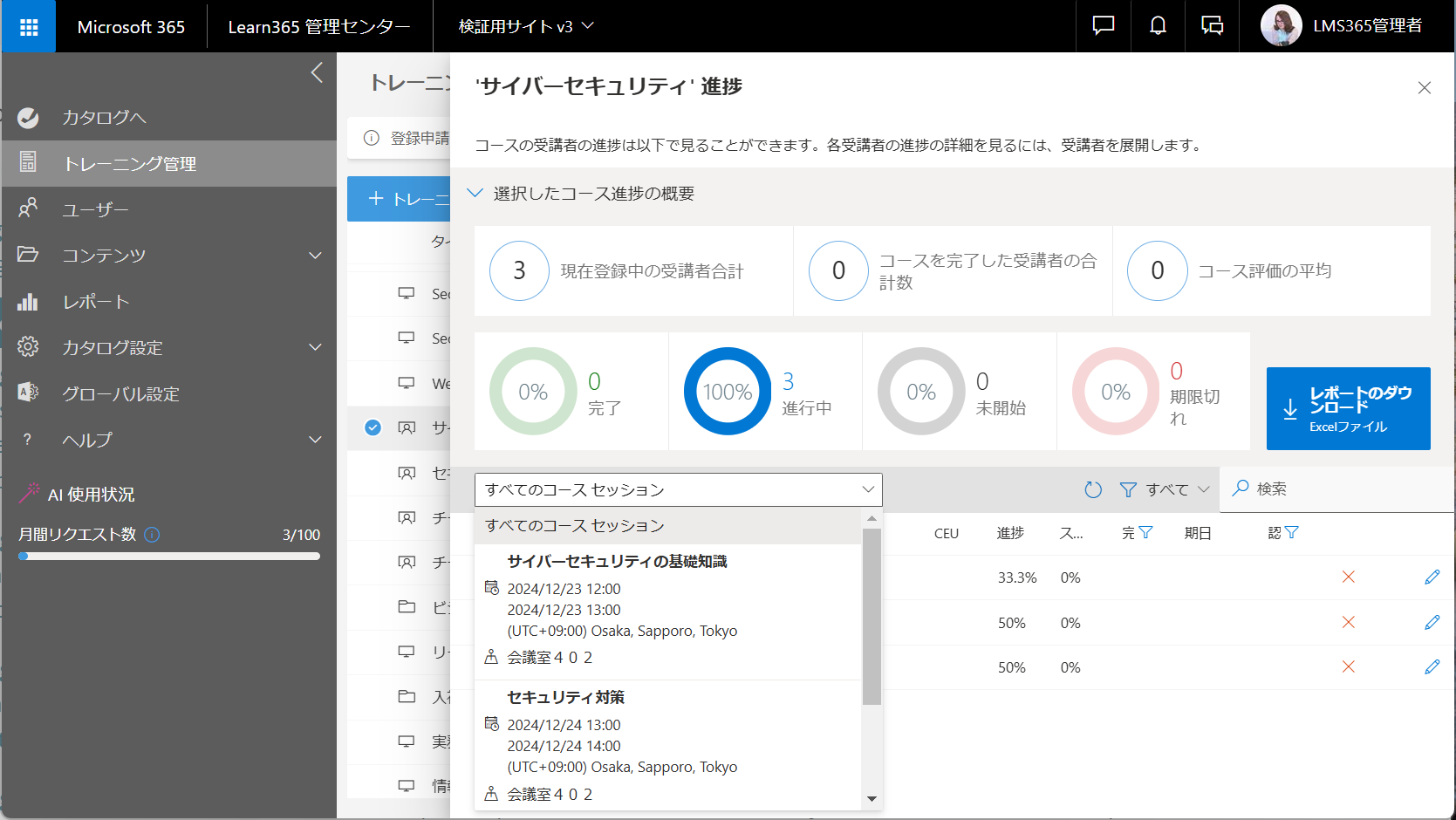Image resolution: width=1456 pixels, height=820 pixels.
Task: Expand the ヘルプ submenu chevron
Action: tap(315, 440)
